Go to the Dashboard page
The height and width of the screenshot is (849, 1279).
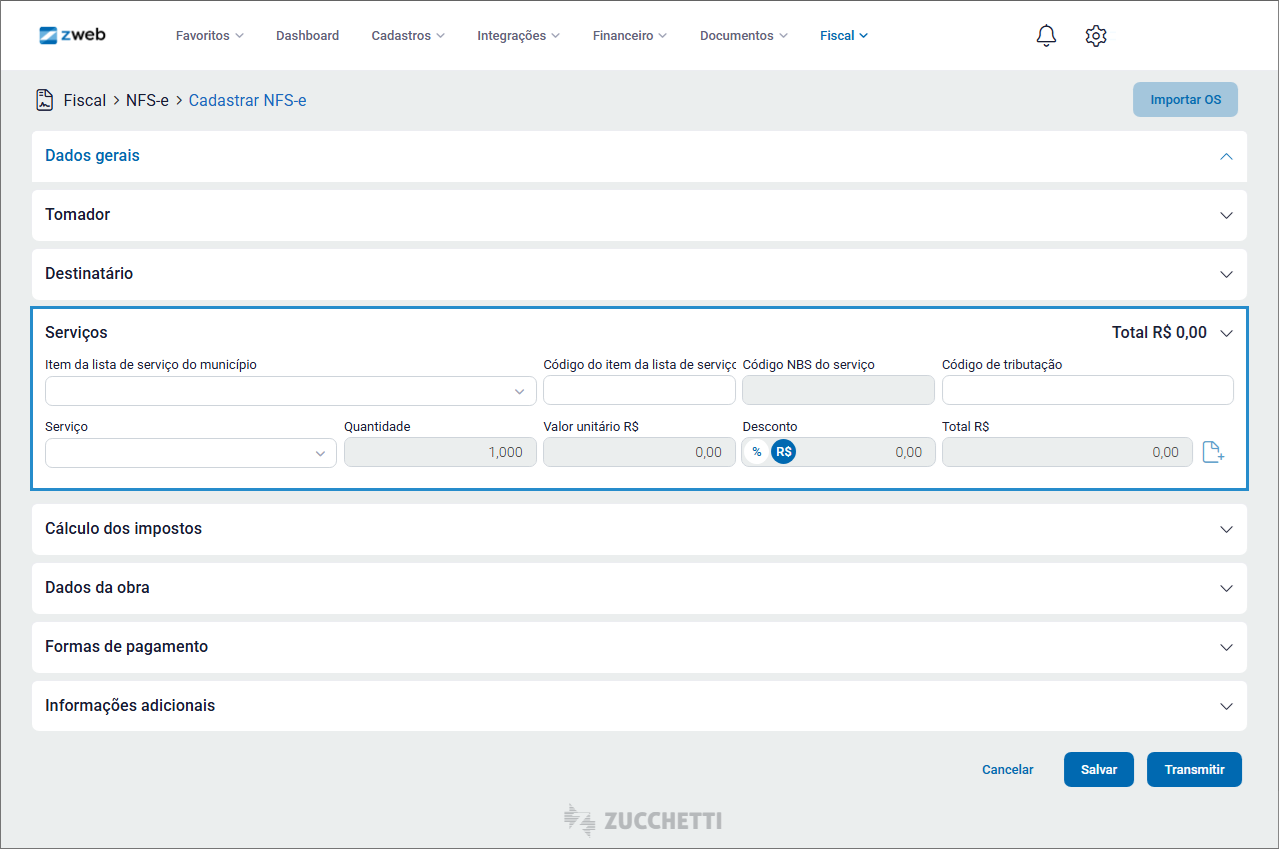click(307, 36)
